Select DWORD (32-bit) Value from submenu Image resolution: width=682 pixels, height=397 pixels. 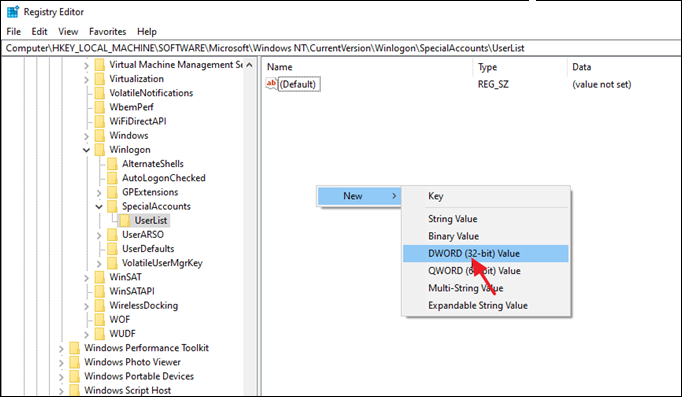pyautogui.click(x=485, y=254)
